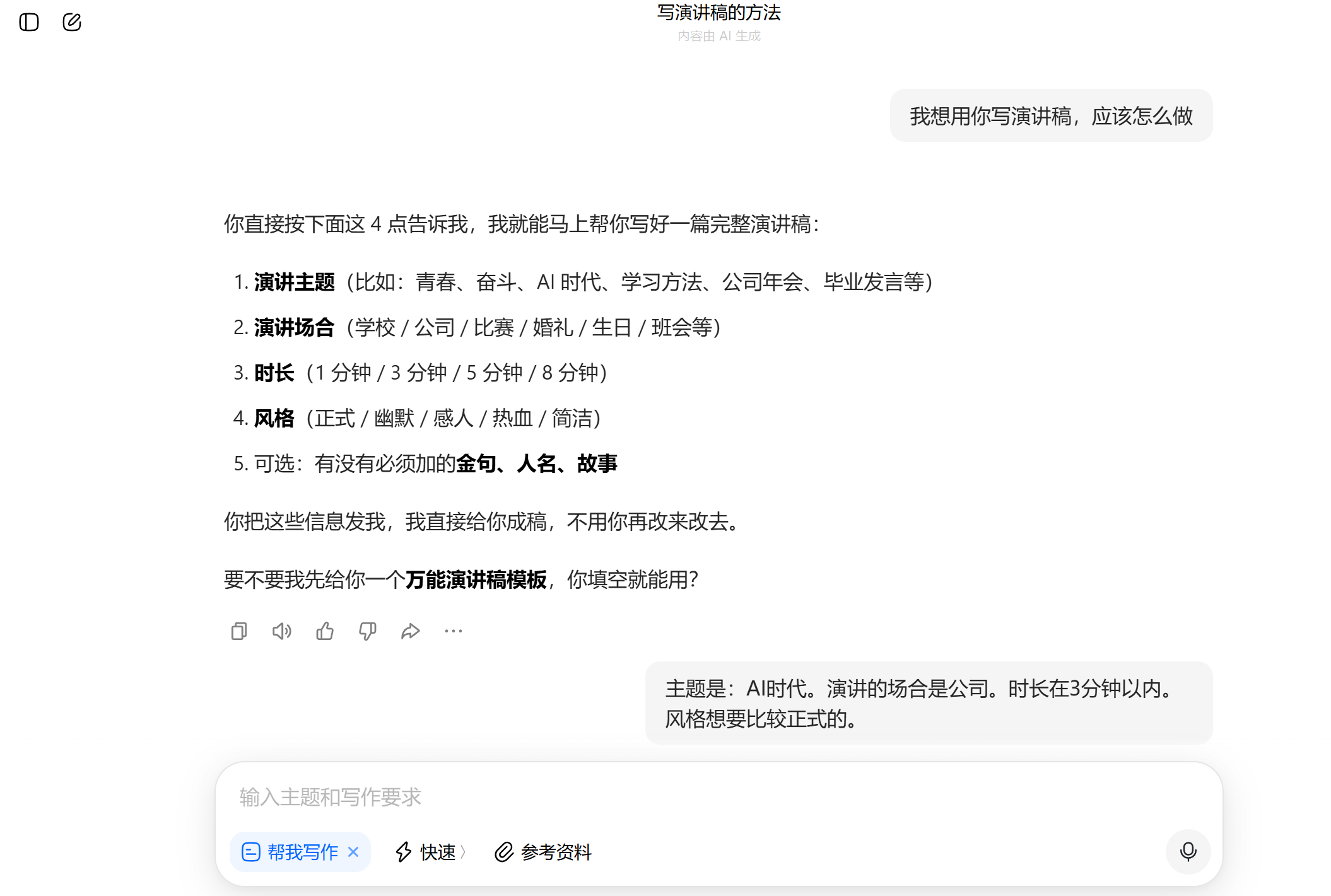Click the first user message bubble
Viewport: 1331px width, 896px height.
pyautogui.click(x=1051, y=116)
